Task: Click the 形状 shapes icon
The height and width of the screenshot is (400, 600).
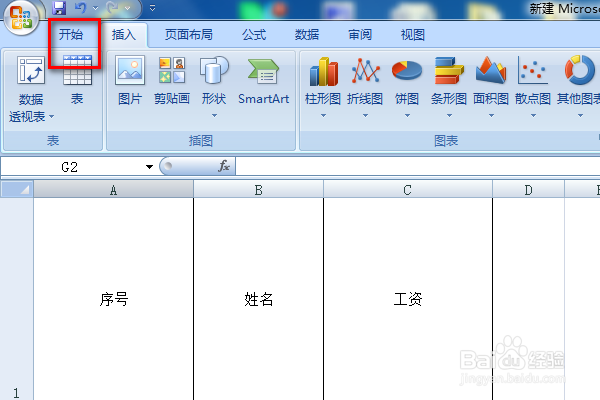Action: tap(214, 70)
